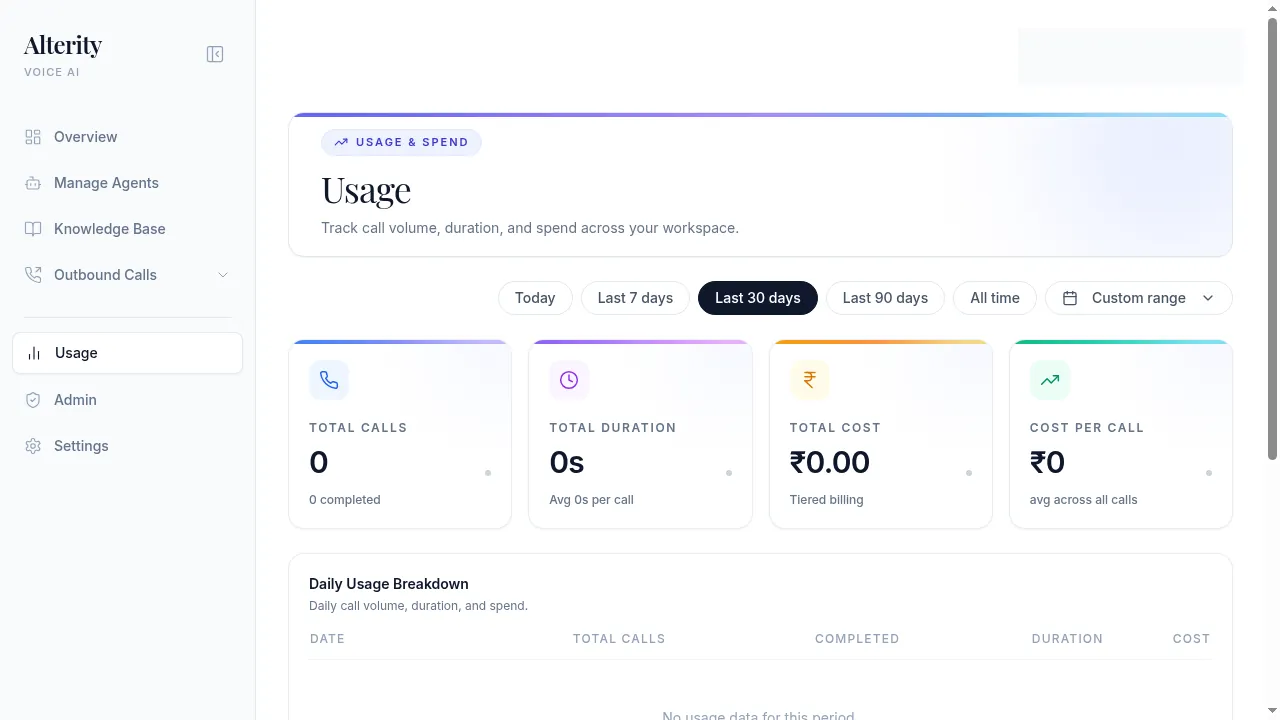Click the Settings gear icon
The width and height of the screenshot is (1280, 720).
point(33,446)
